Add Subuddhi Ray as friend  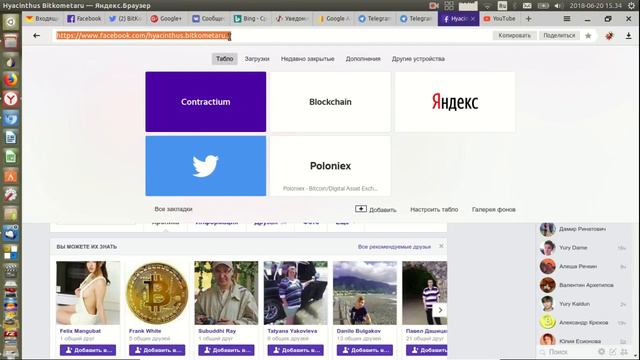(x=226, y=350)
